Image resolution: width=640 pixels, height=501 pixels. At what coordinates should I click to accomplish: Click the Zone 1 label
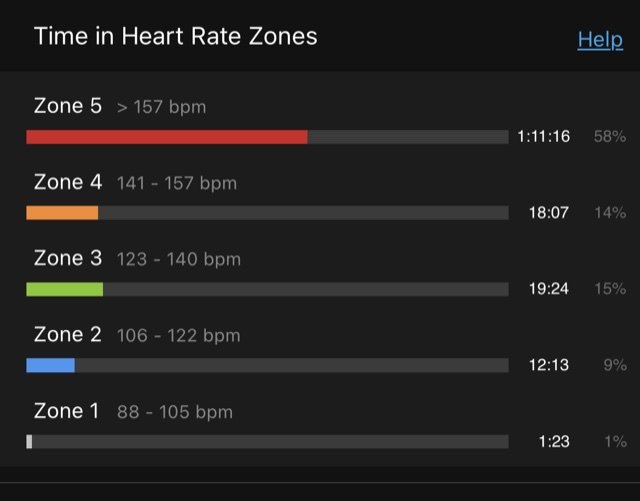point(67,410)
